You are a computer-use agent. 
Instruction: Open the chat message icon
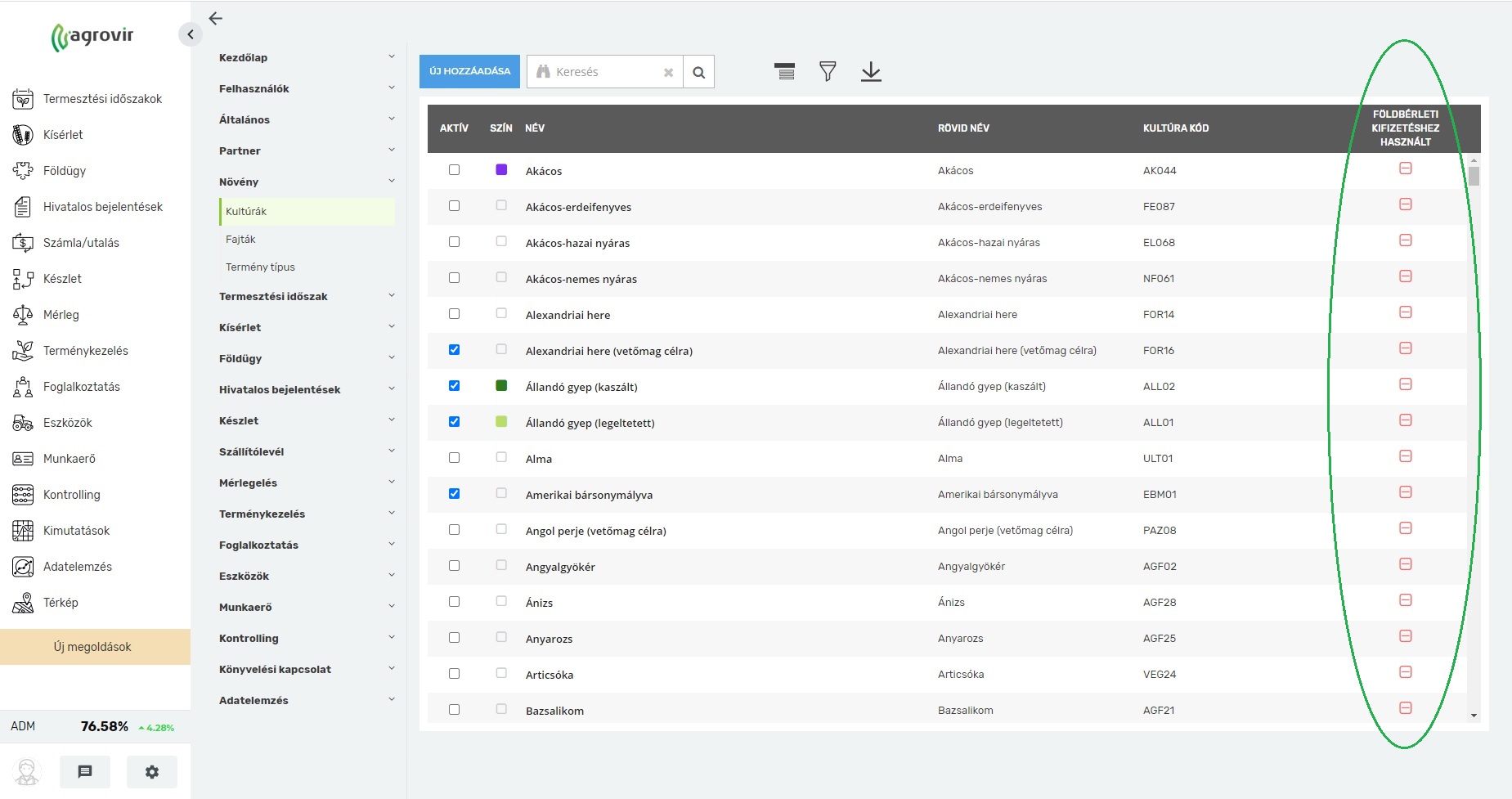point(85,771)
